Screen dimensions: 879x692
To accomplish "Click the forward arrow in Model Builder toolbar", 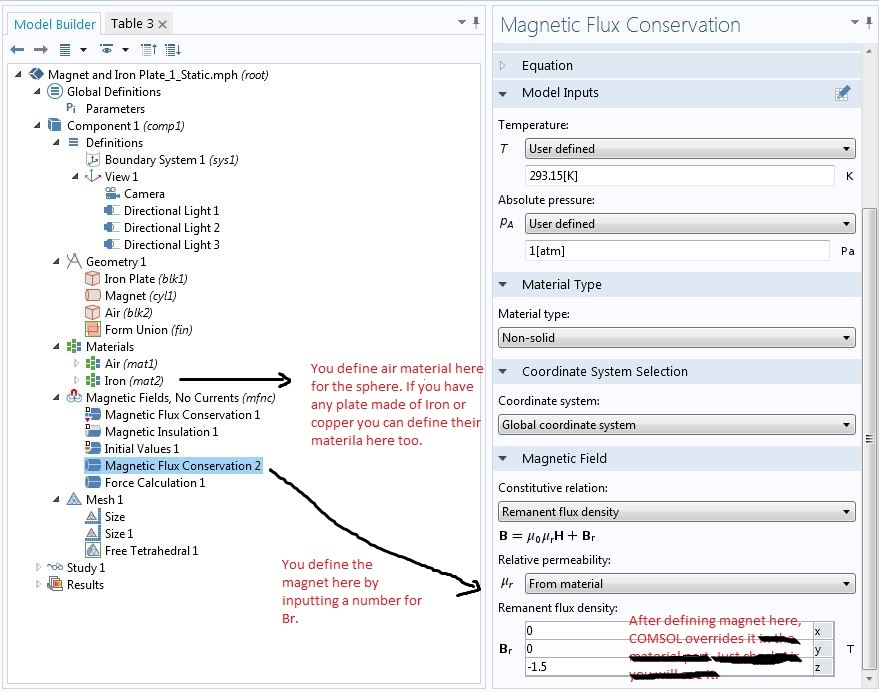I will [40, 49].
